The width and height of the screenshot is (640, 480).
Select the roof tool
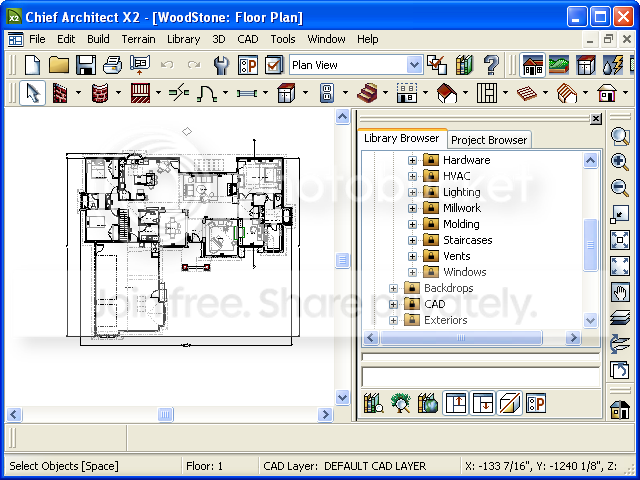447,93
